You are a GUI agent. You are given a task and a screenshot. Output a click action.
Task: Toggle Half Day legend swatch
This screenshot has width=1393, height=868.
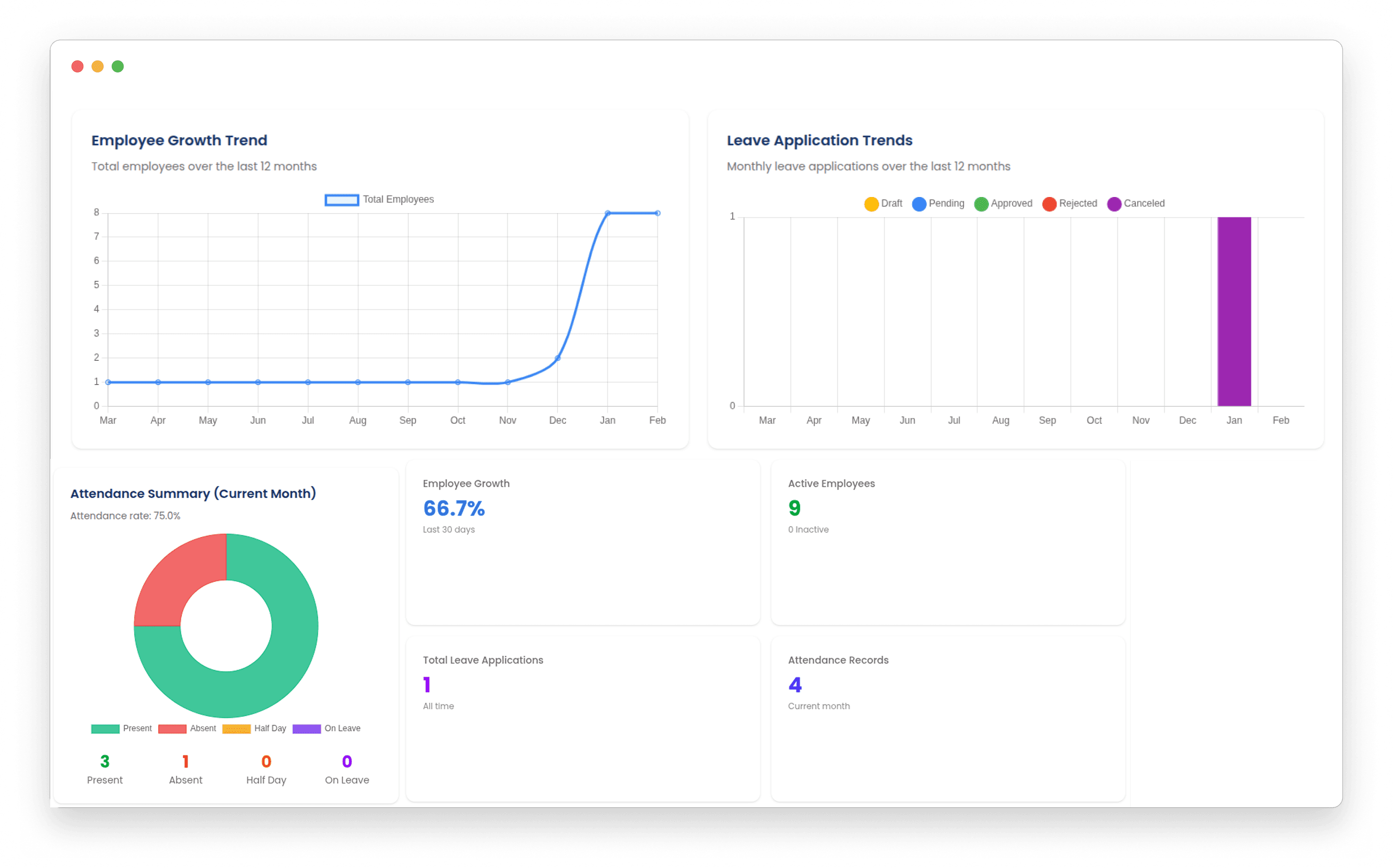coord(236,728)
